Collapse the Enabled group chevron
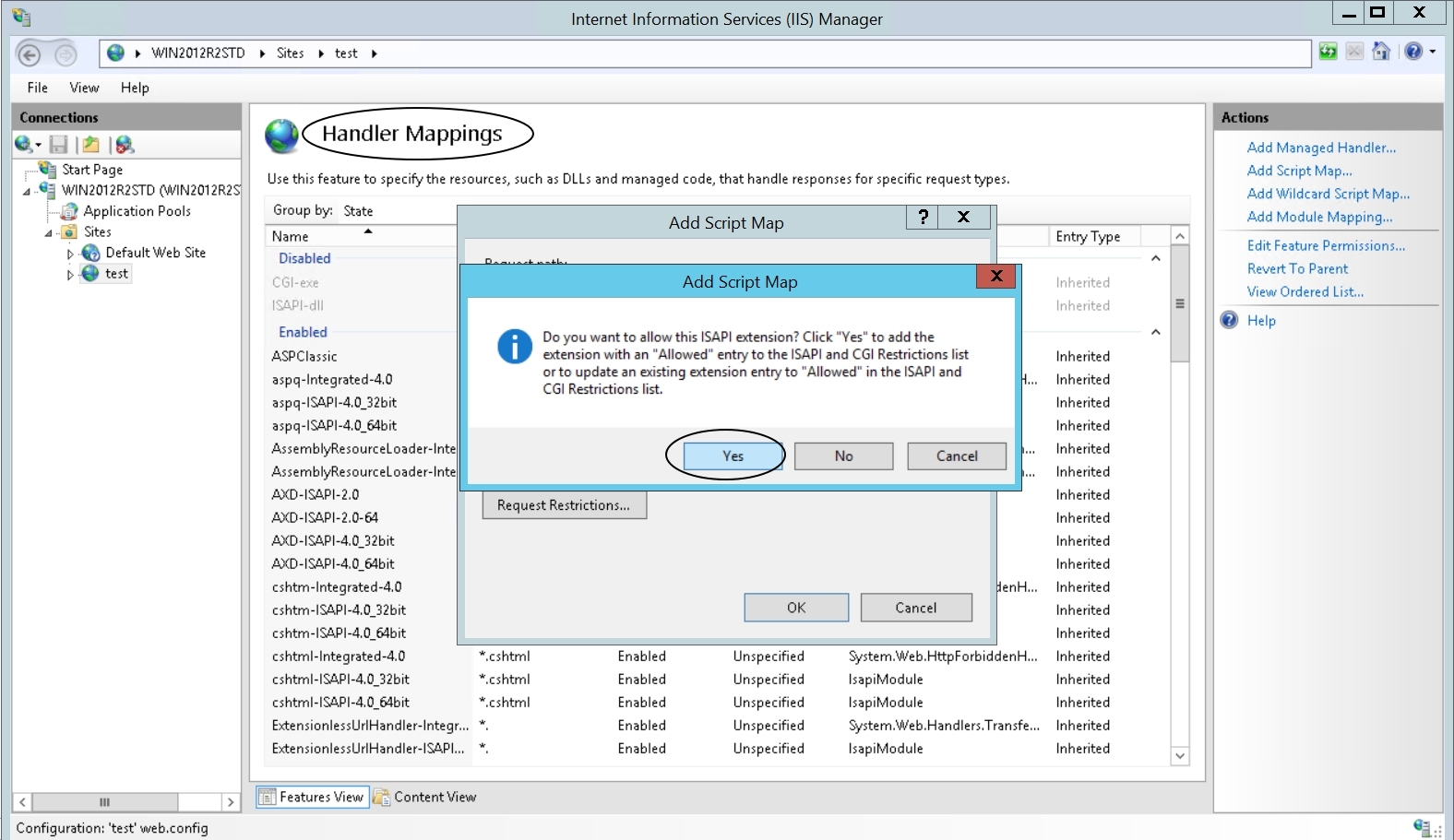 click(x=1156, y=333)
